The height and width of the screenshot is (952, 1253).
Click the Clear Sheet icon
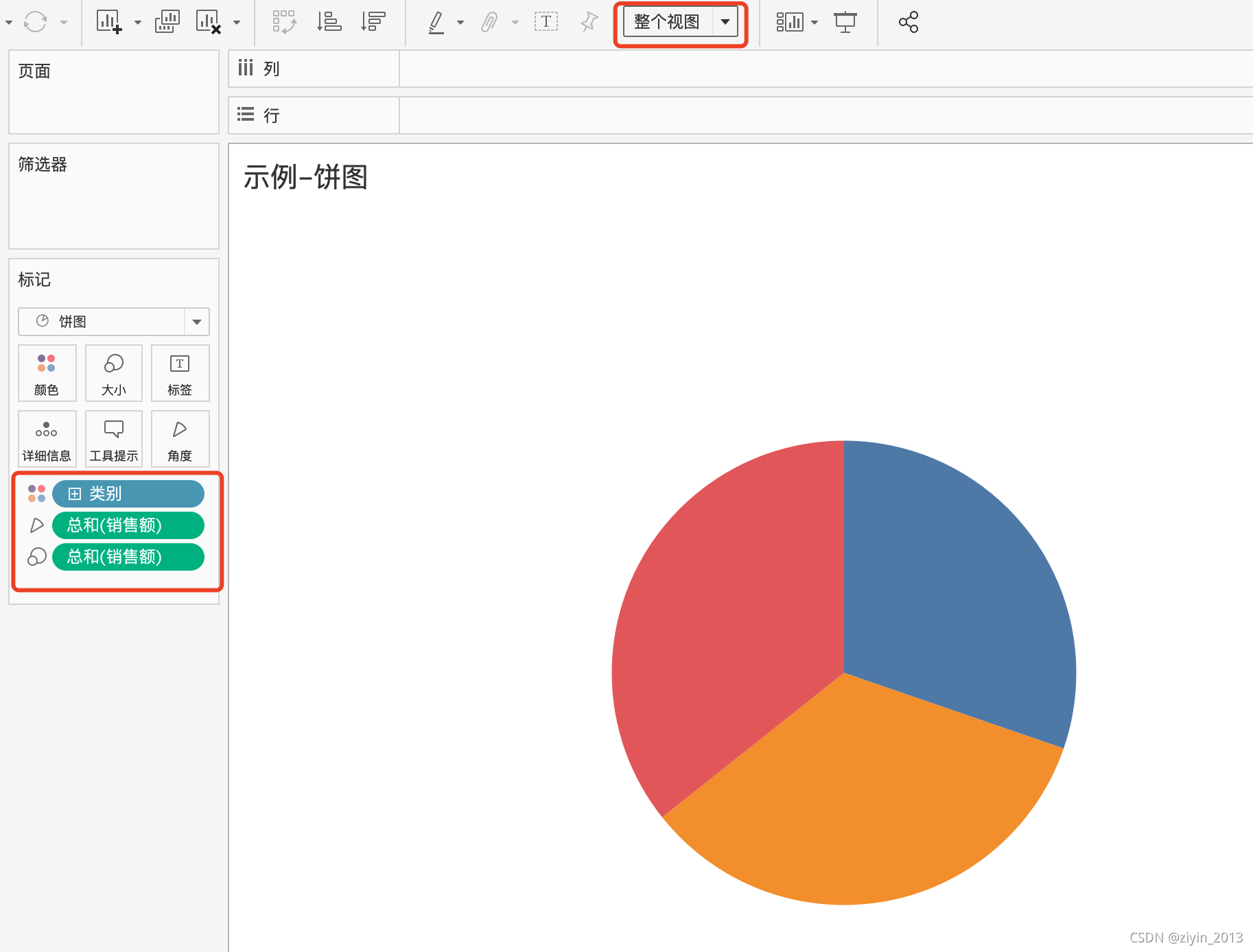point(208,22)
